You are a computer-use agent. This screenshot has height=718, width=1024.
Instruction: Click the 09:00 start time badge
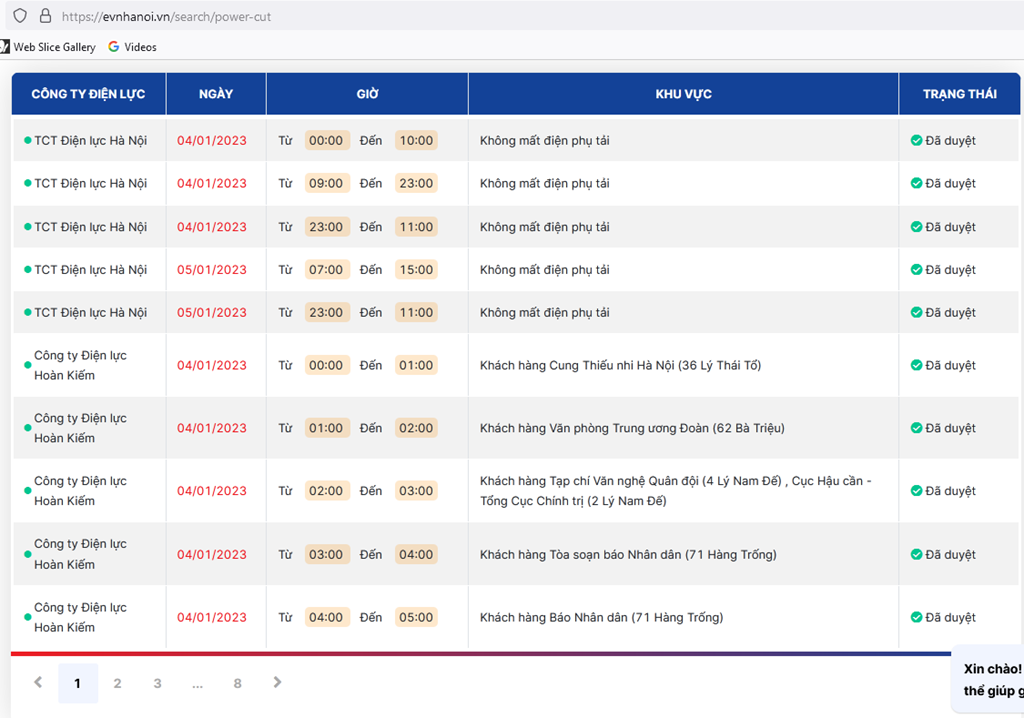[326, 184]
